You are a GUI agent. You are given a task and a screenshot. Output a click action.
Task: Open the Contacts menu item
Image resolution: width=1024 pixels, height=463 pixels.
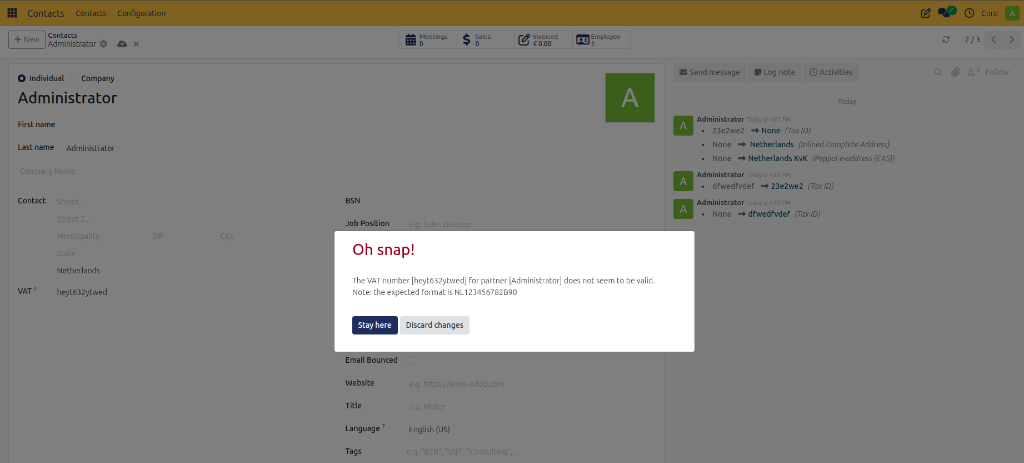(x=91, y=13)
